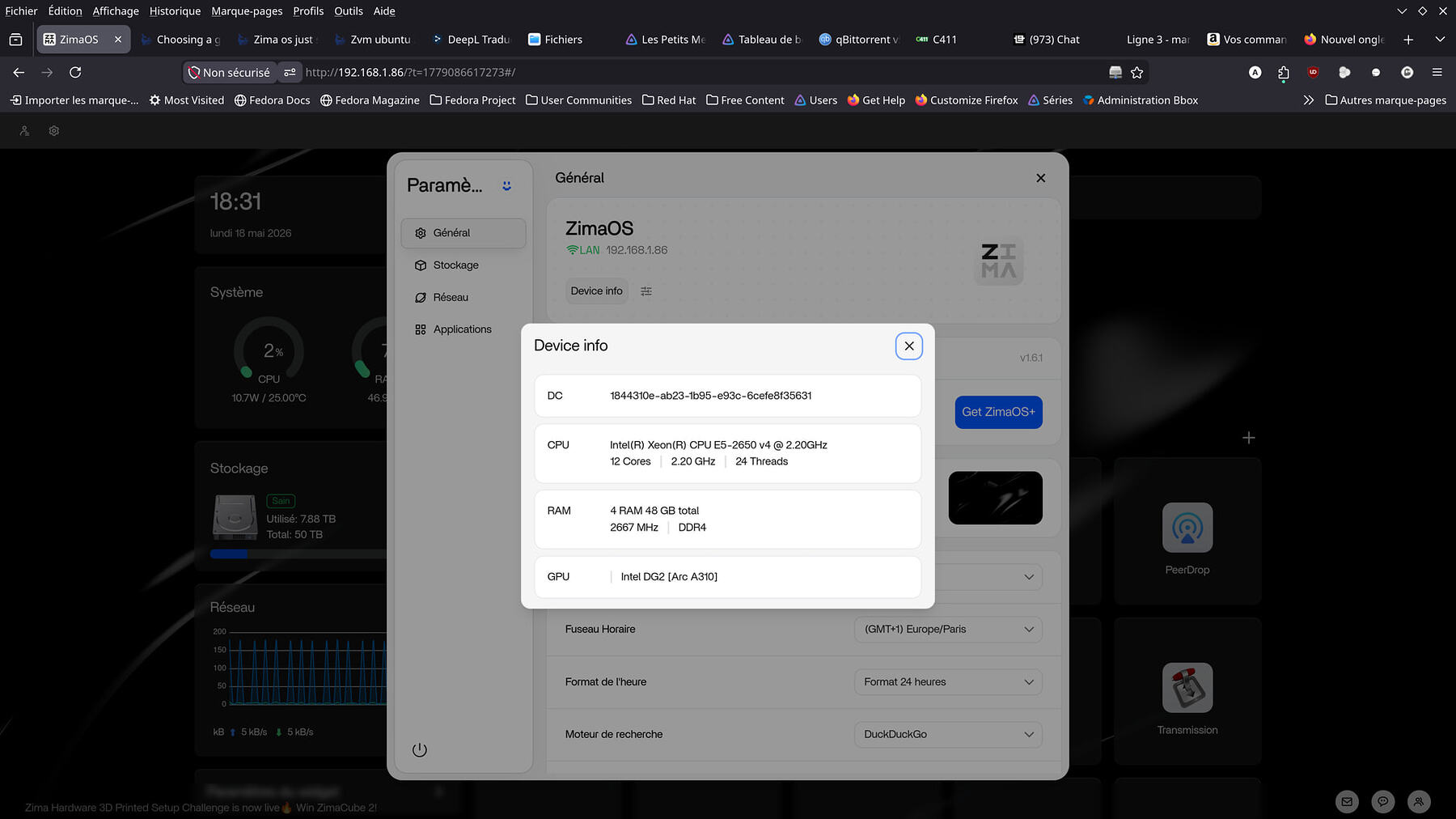
Task: Bookmark this page with the star icon
Action: point(1136,73)
